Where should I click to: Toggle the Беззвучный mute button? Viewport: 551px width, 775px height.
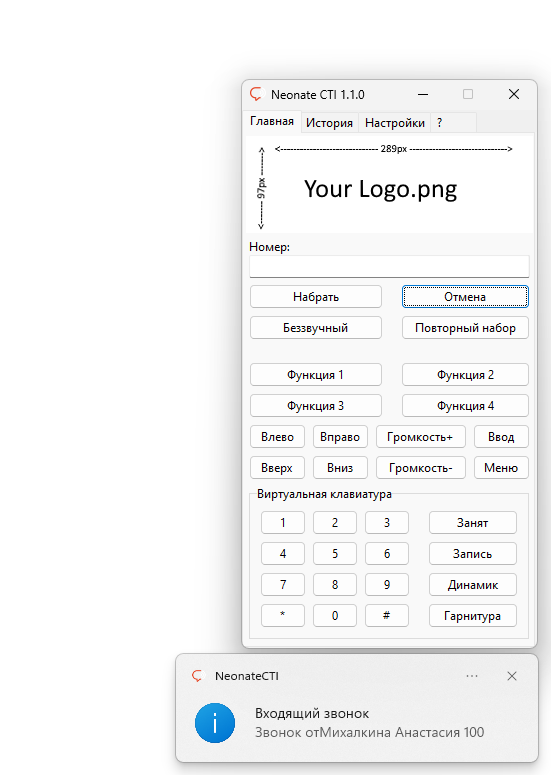tap(316, 328)
